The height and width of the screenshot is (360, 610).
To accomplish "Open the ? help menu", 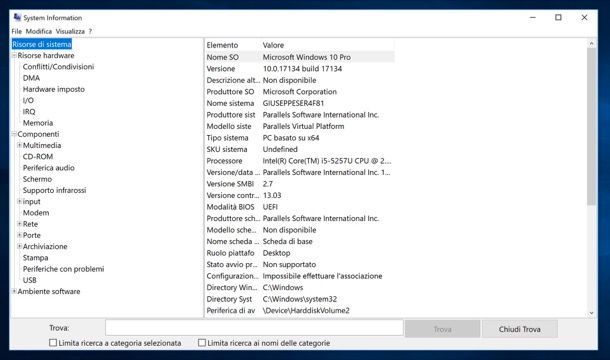I will [90, 32].
